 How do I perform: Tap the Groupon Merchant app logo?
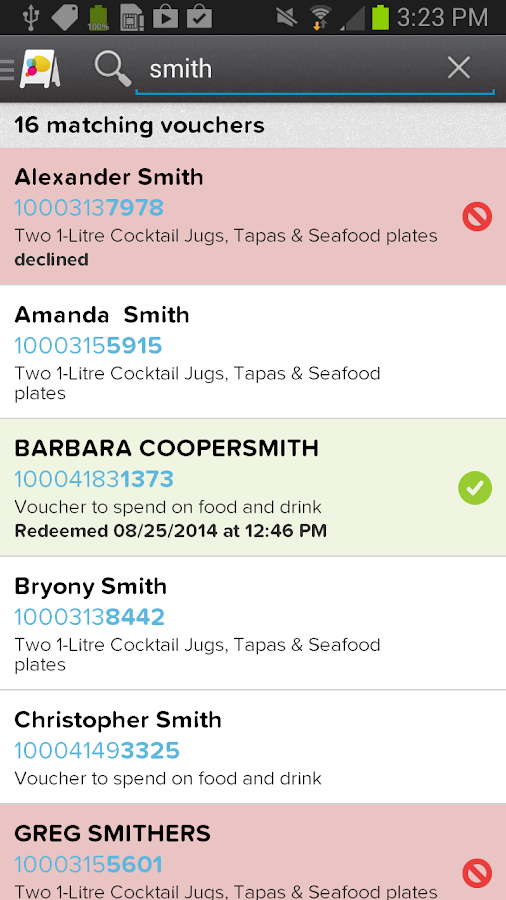39,69
